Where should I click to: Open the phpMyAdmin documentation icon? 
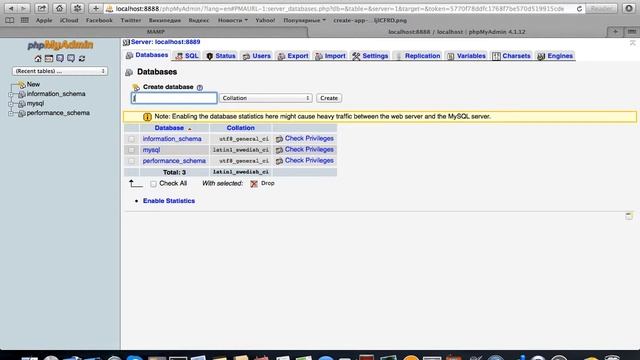point(60,59)
